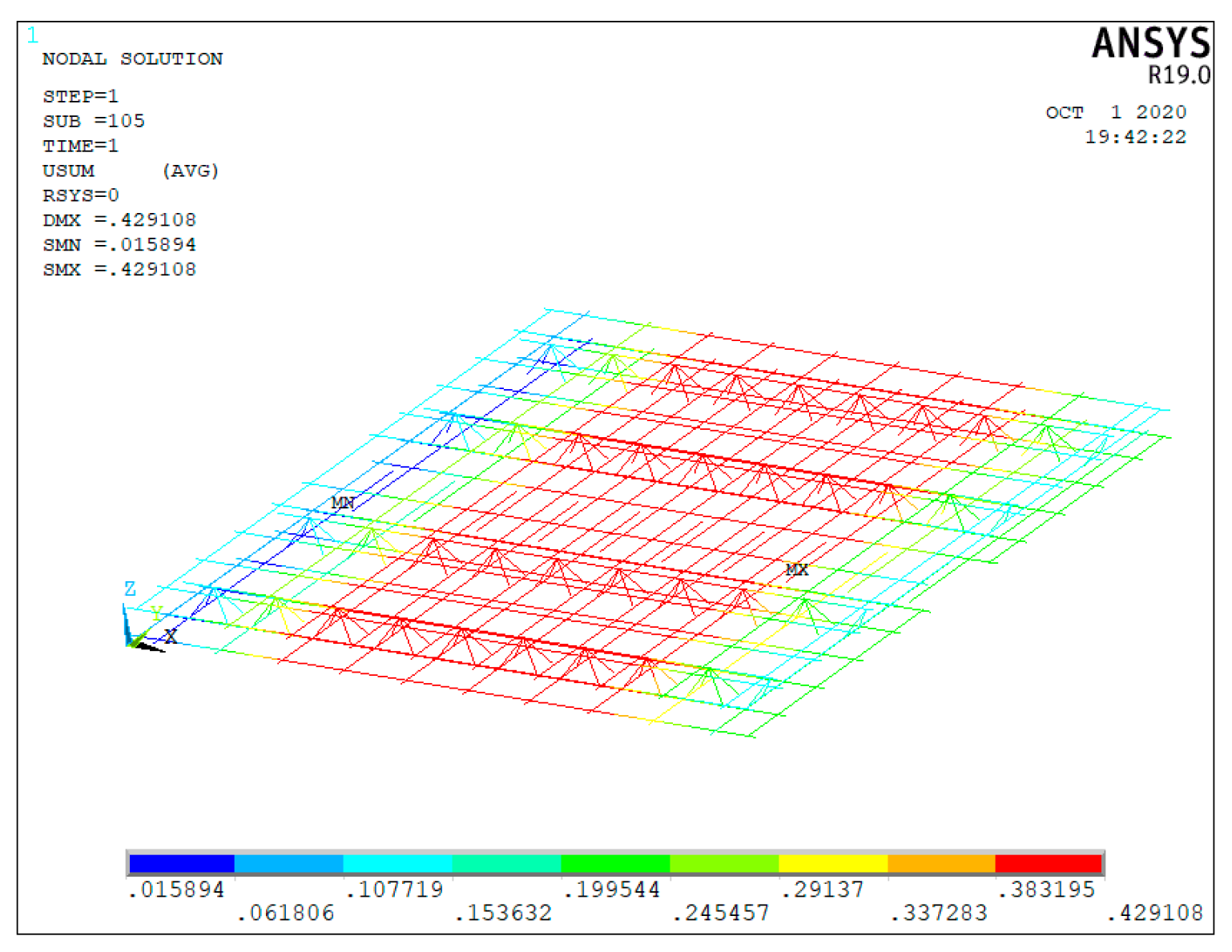Select the SUB =105 line
Screen dimensions: 1232x952
click(94, 121)
